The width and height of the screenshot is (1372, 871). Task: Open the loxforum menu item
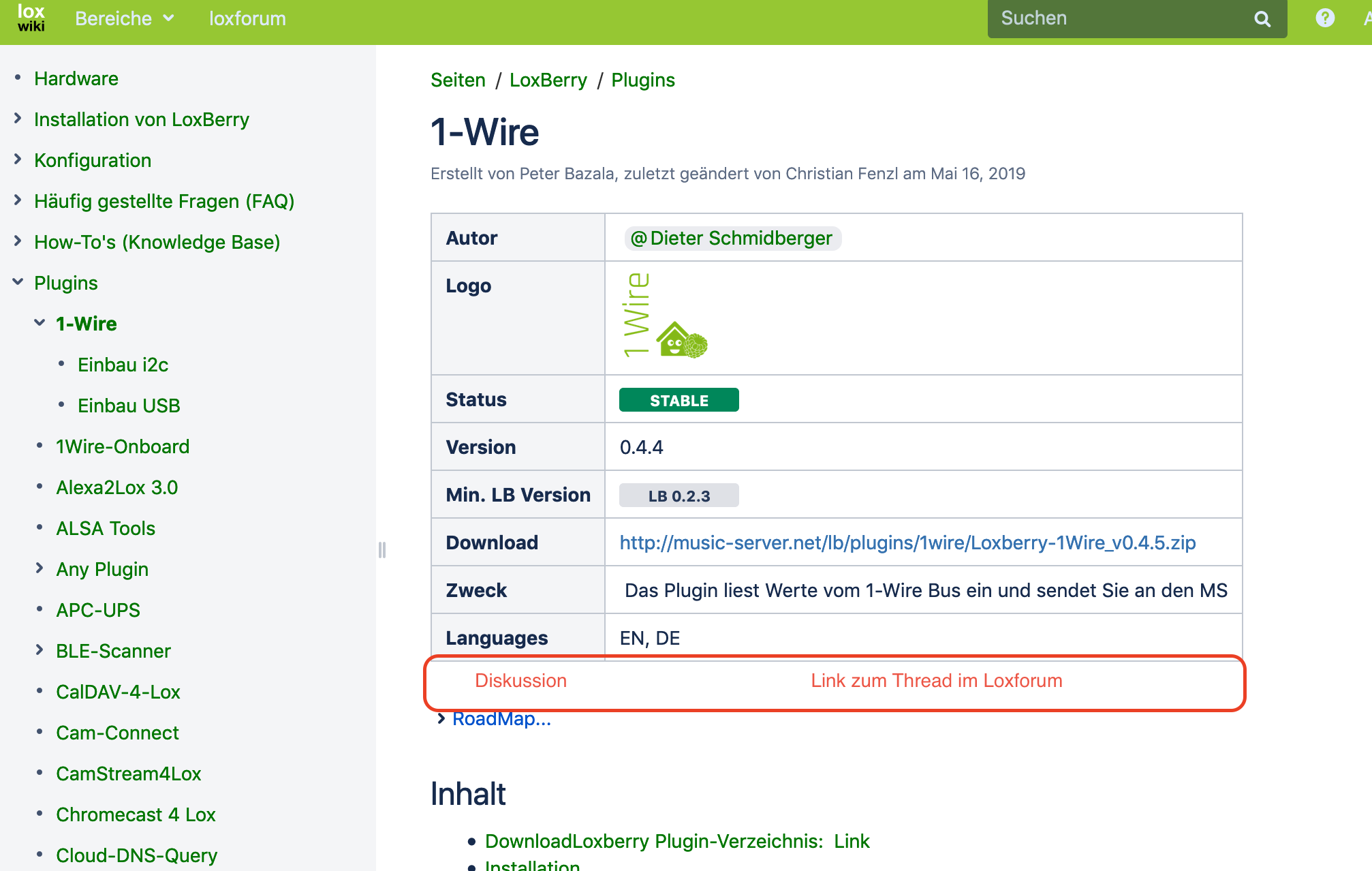click(x=247, y=18)
